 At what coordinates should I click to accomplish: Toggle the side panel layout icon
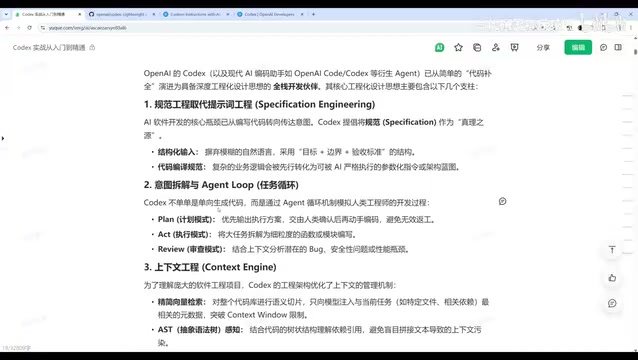tap(618, 47)
